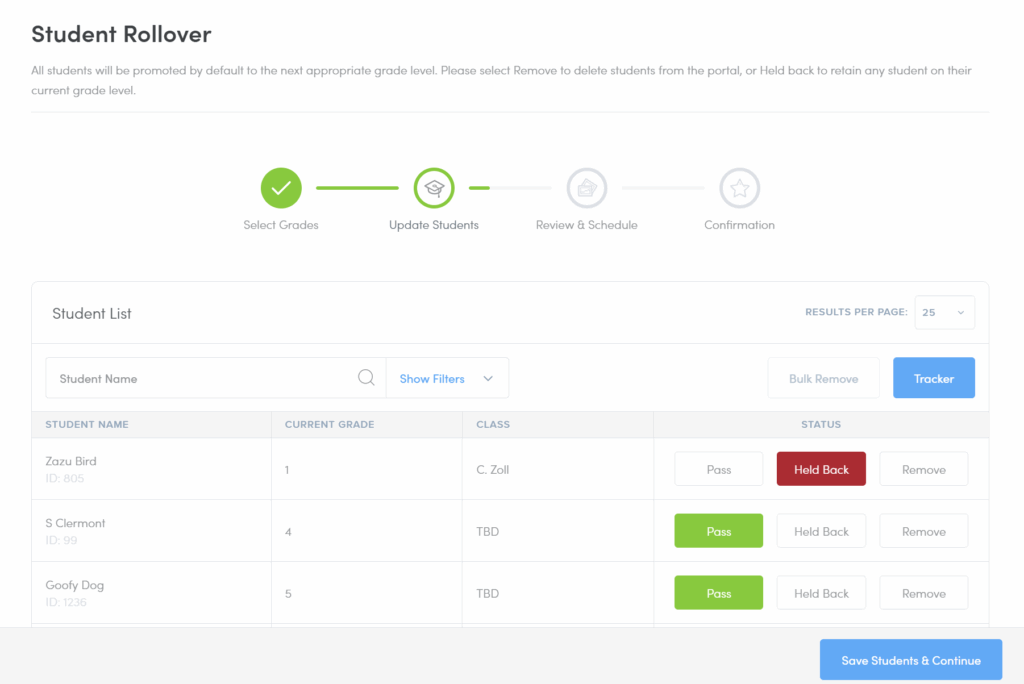
Task: Toggle Pass for Goofy Dog
Action: point(718,593)
